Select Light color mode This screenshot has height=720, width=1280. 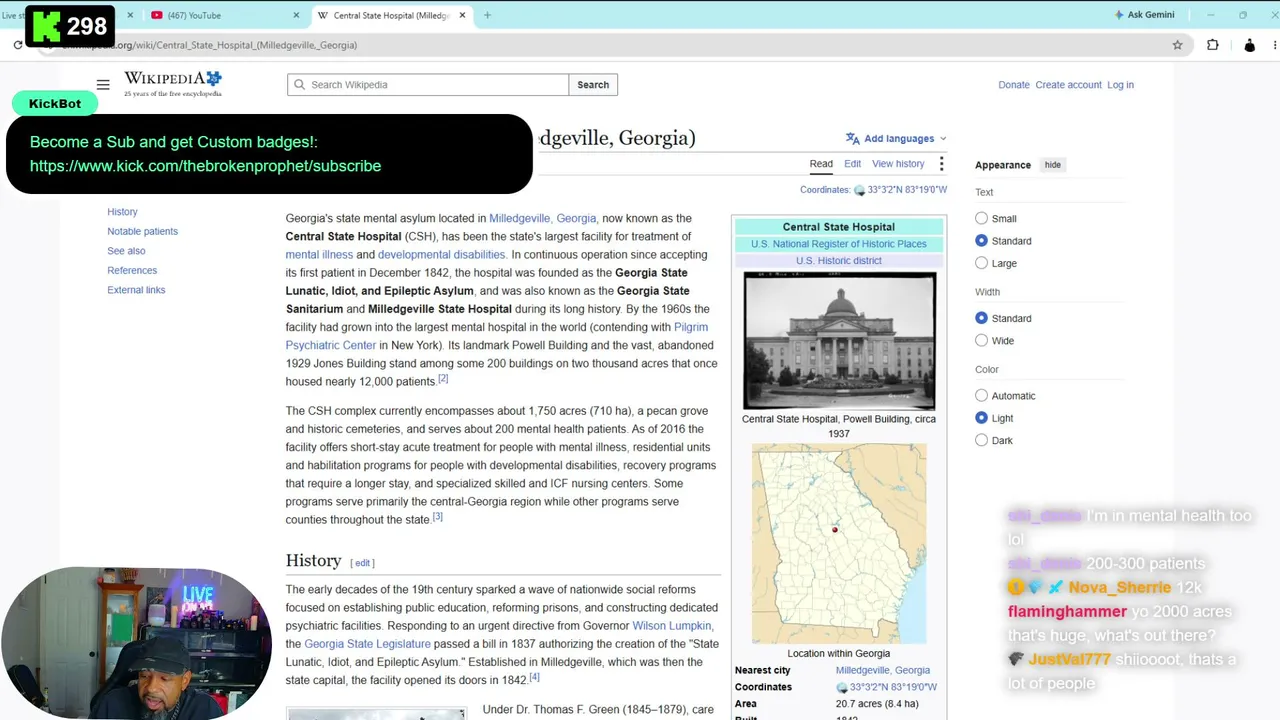(x=981, y=418)
